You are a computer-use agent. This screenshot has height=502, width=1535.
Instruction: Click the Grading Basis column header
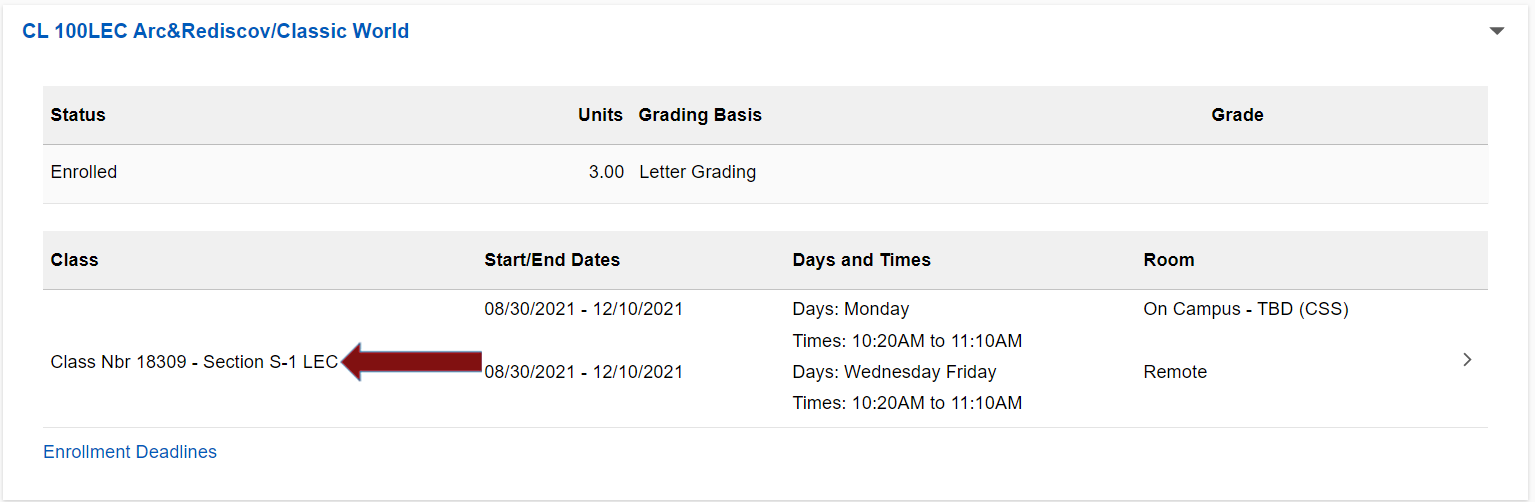700,115
